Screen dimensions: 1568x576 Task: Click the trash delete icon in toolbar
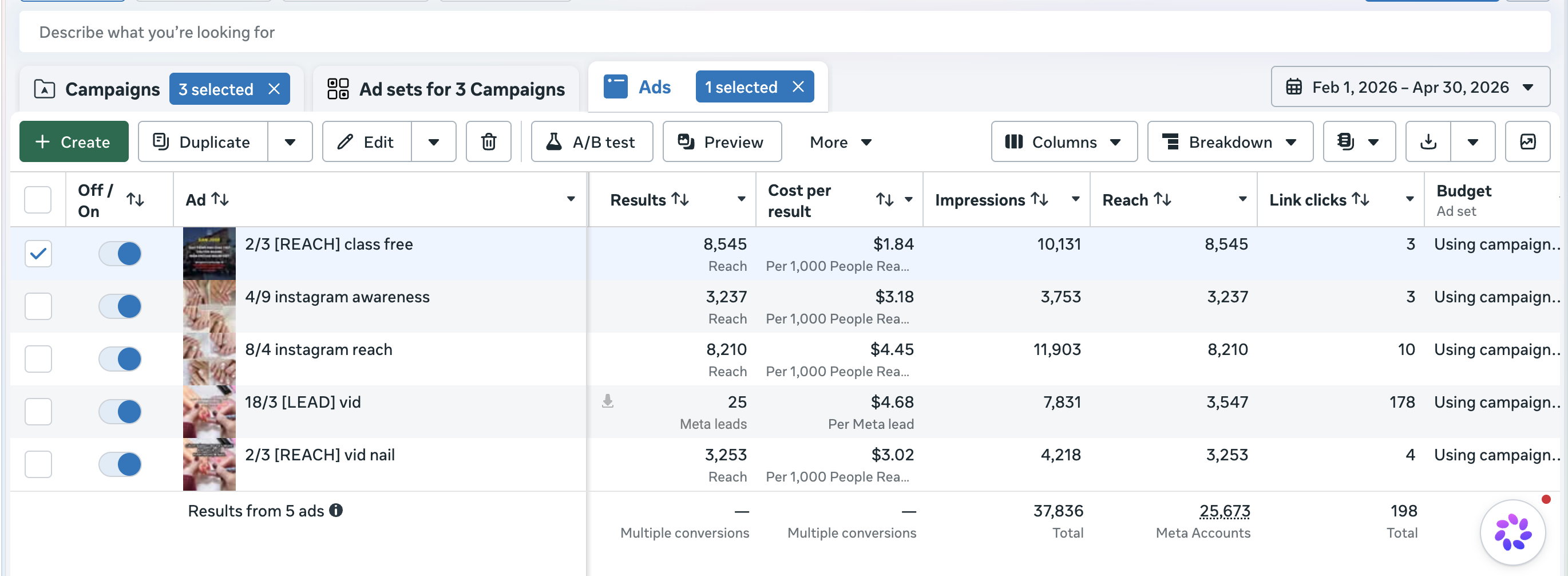[x=488, y=142]
